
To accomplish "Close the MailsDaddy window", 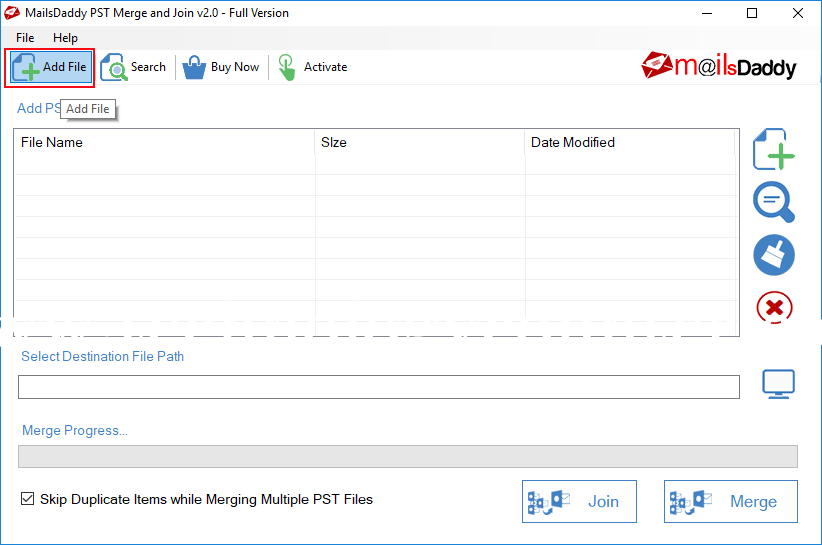I will coord(797,13).
